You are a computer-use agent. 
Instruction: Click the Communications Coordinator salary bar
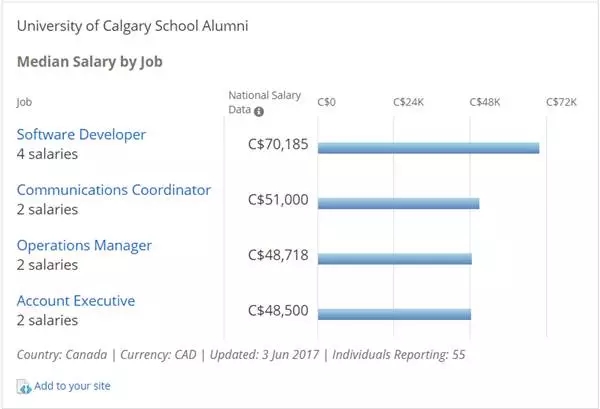point(398,203)
